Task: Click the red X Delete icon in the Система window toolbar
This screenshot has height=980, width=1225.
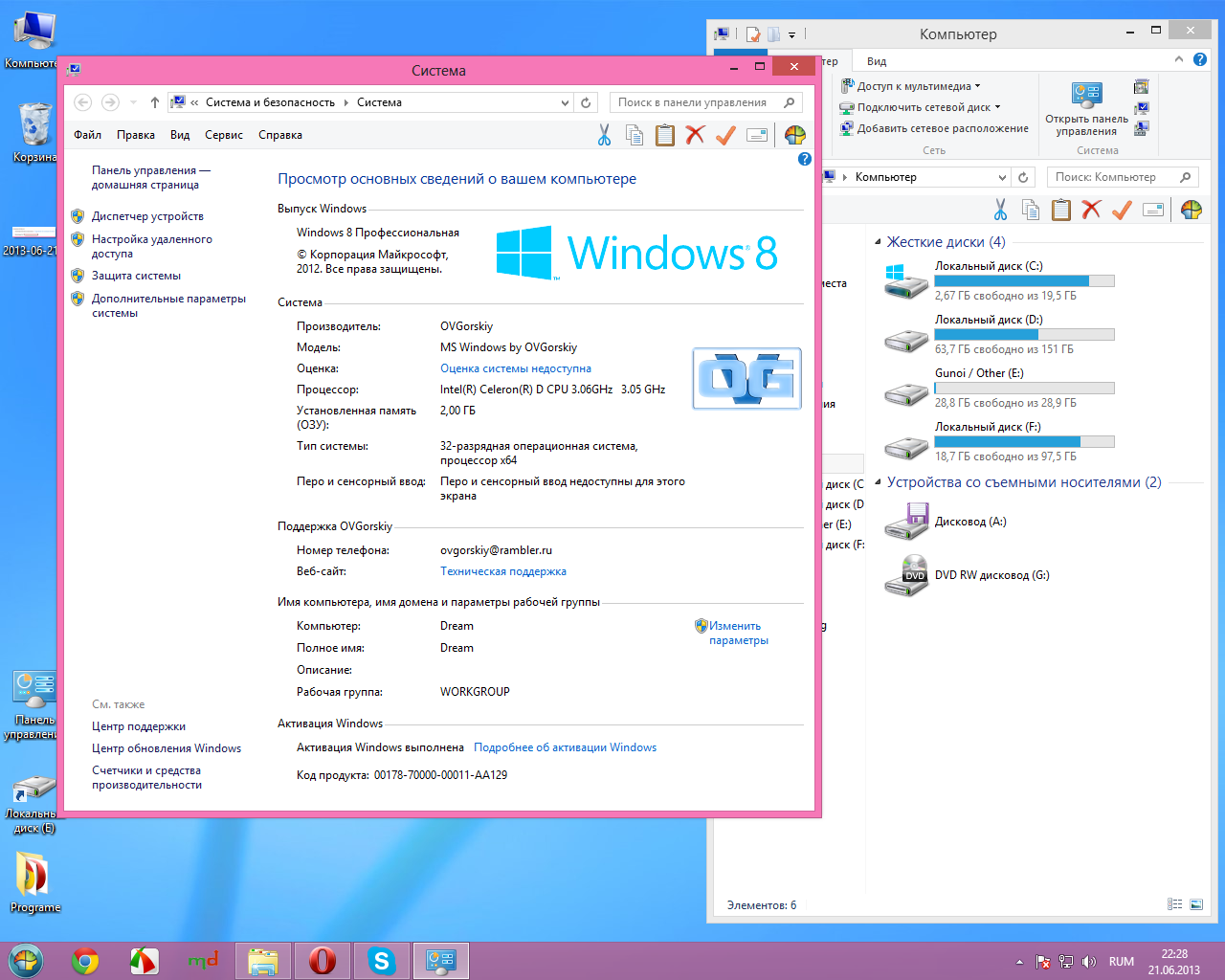Action: (x=695, y=135)
